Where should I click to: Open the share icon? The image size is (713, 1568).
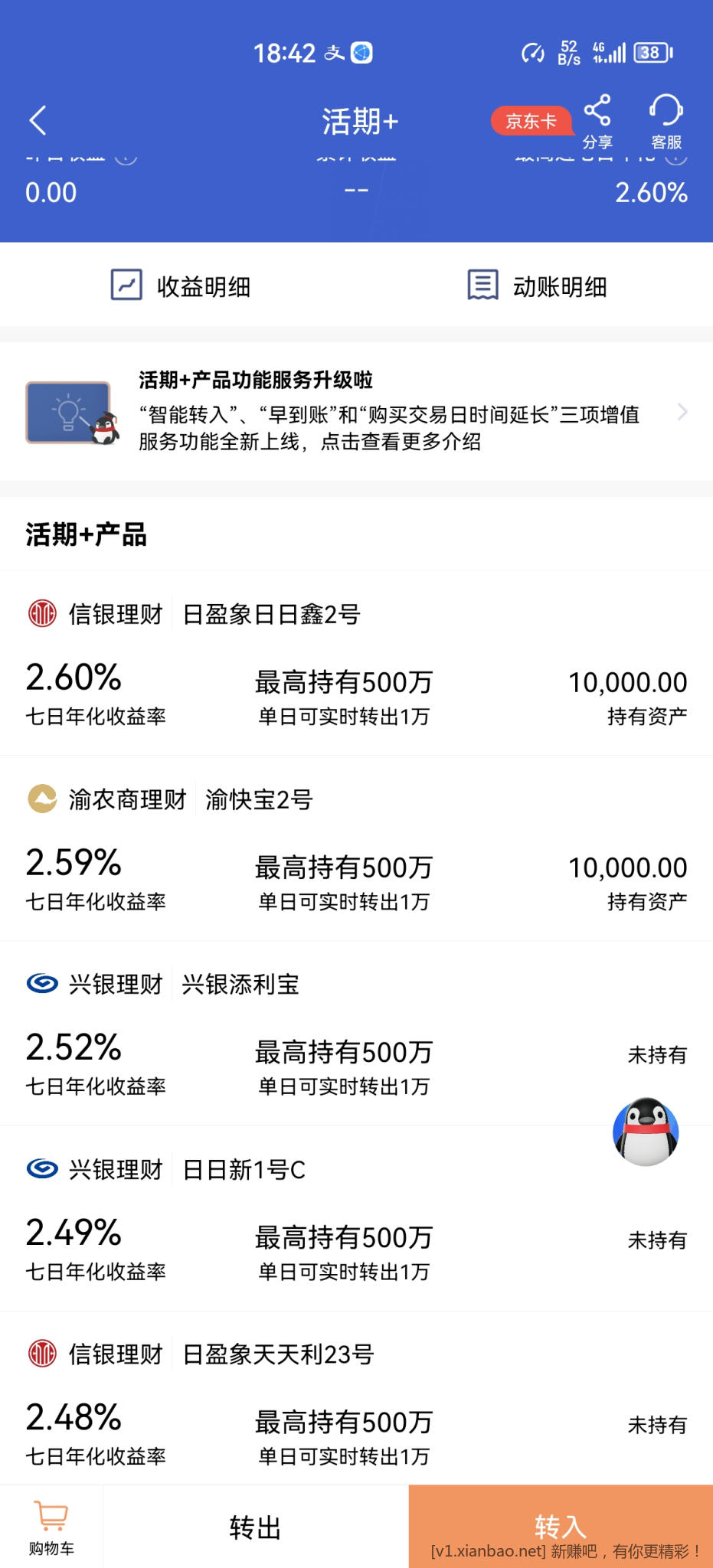[x=597, y=111]
